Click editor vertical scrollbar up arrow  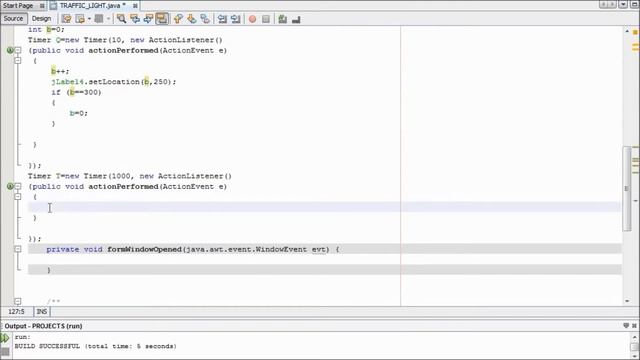point(627,31)
